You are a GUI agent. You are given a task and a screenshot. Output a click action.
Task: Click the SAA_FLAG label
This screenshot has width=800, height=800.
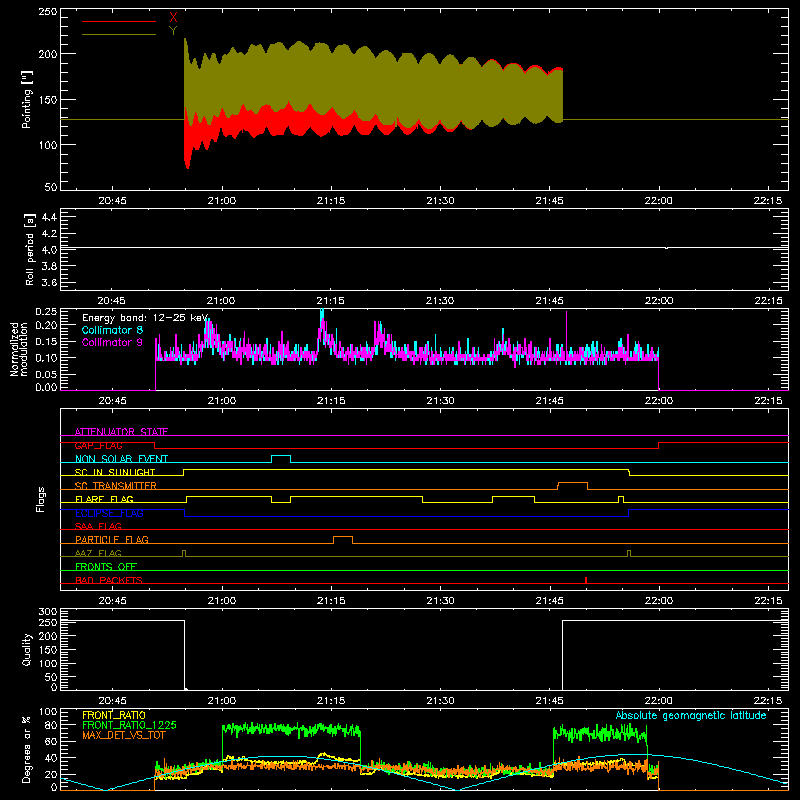98,526
